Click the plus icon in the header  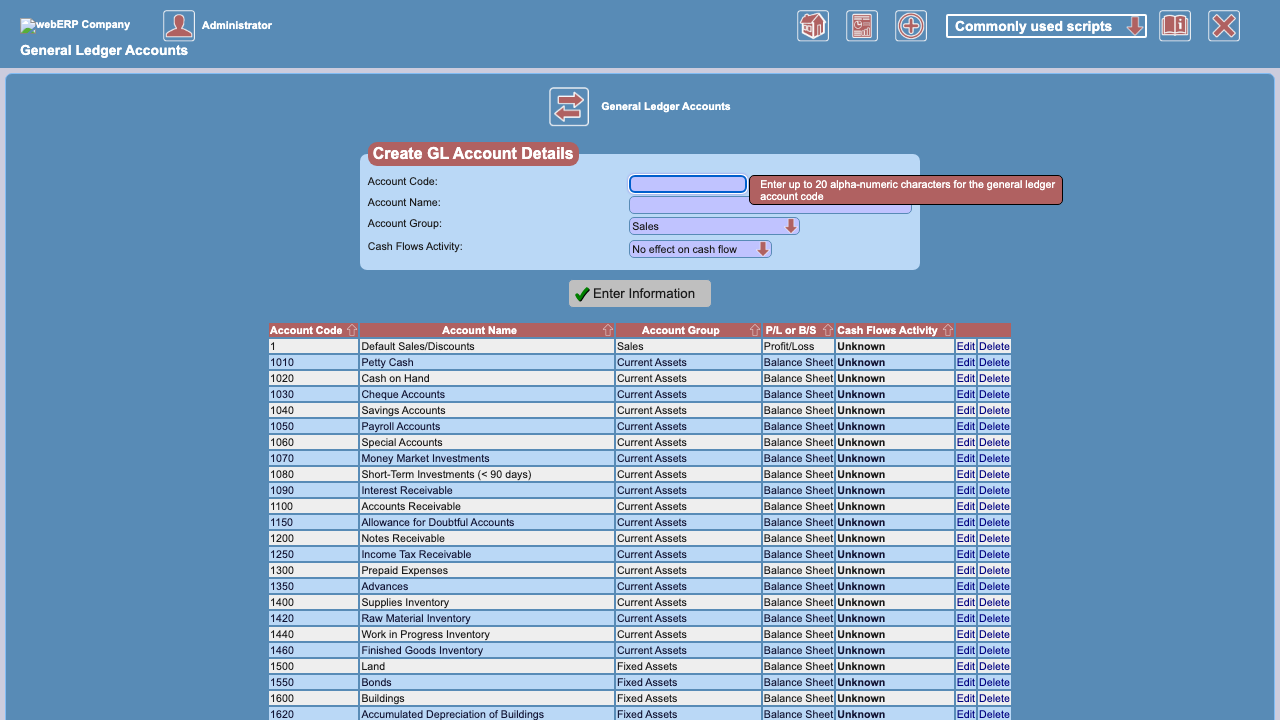911,26
